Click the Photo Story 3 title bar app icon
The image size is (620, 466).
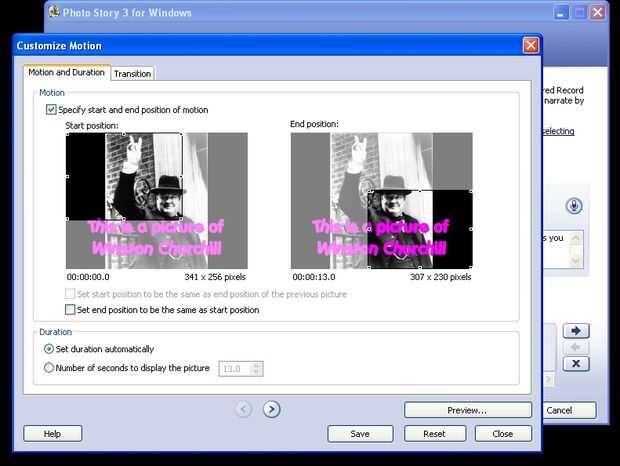coord(54,12)
